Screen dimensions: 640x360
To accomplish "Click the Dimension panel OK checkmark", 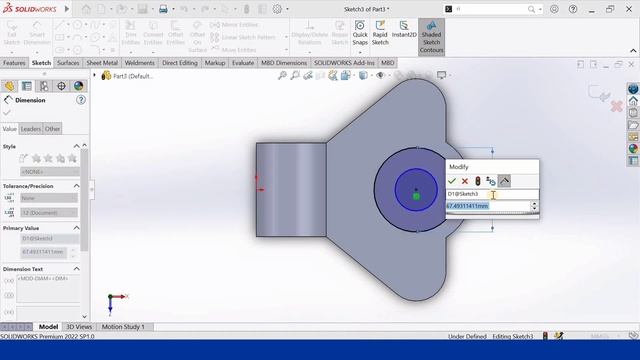I will [7, 112].
